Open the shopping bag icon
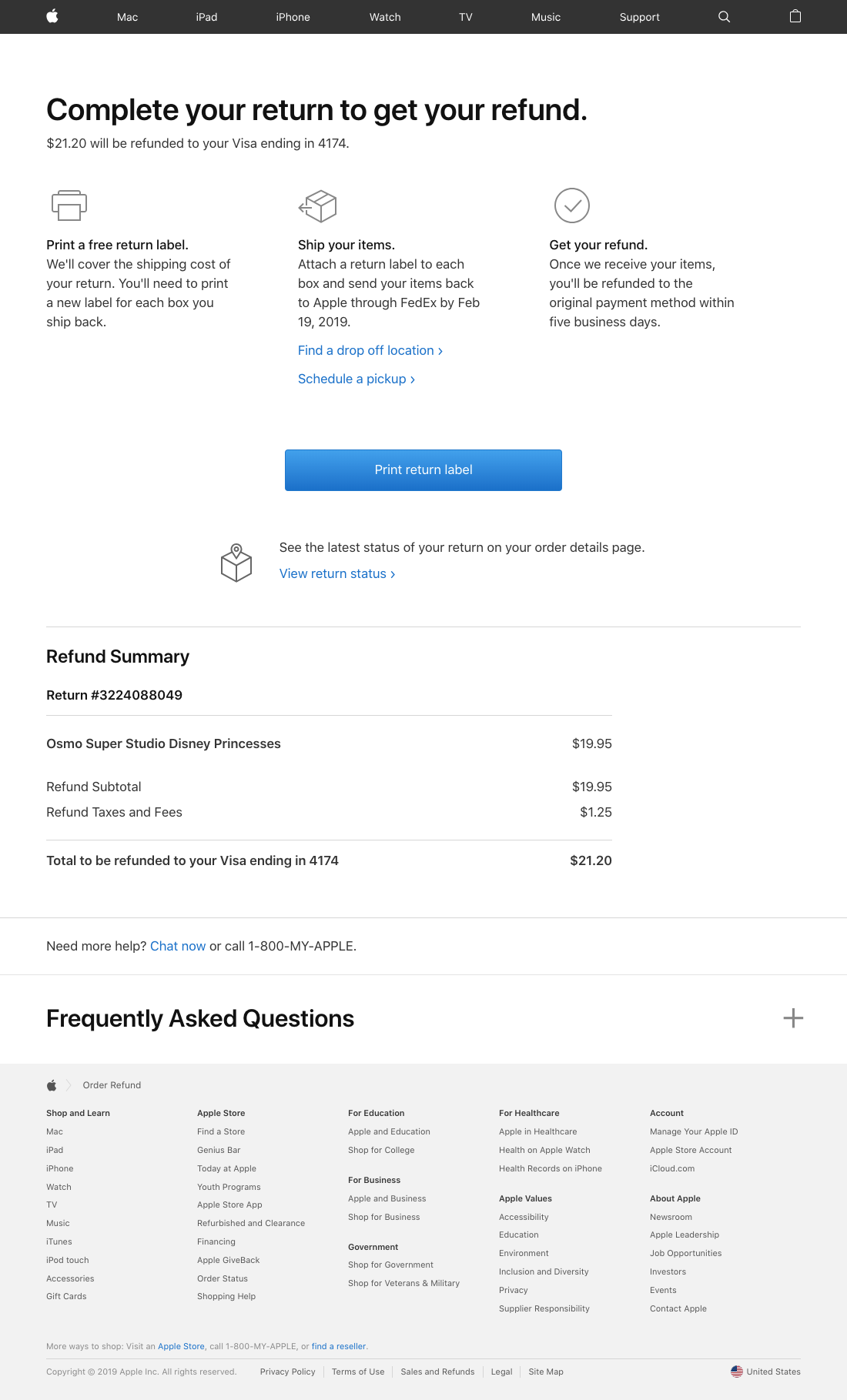 point(795,16)
